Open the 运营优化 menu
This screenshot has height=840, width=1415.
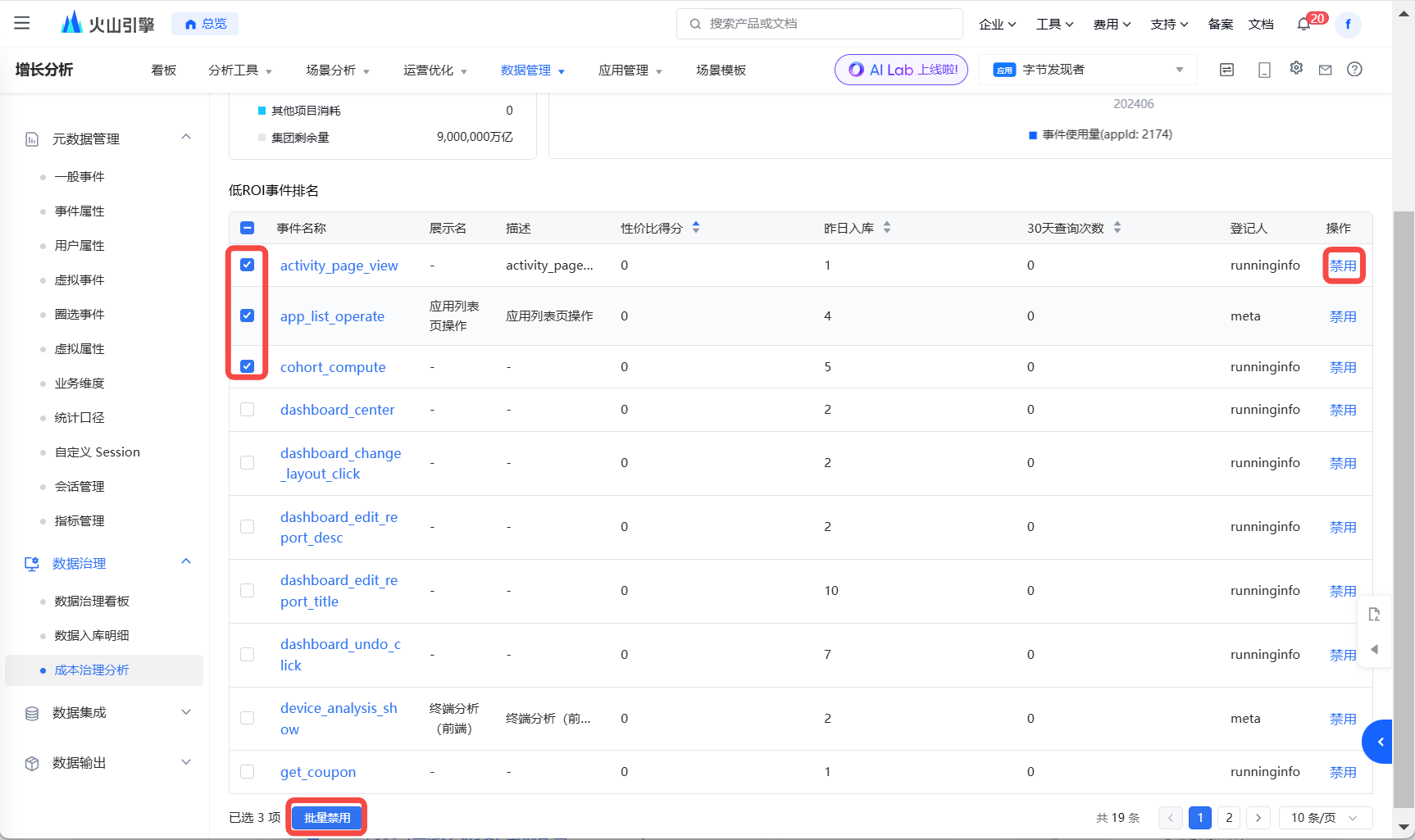coord(435,70)
